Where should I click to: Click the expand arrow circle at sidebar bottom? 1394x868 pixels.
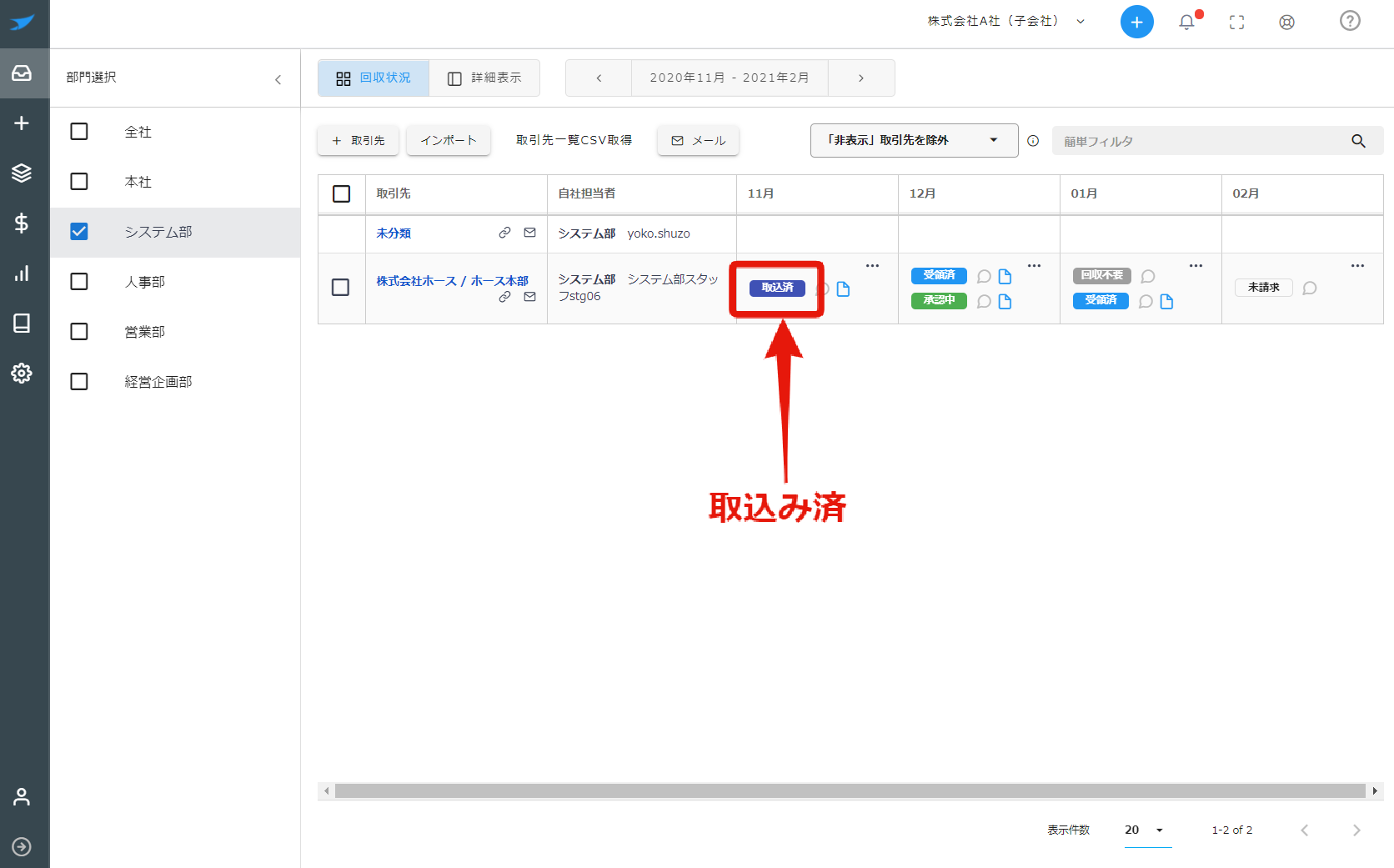click(22, 847)
